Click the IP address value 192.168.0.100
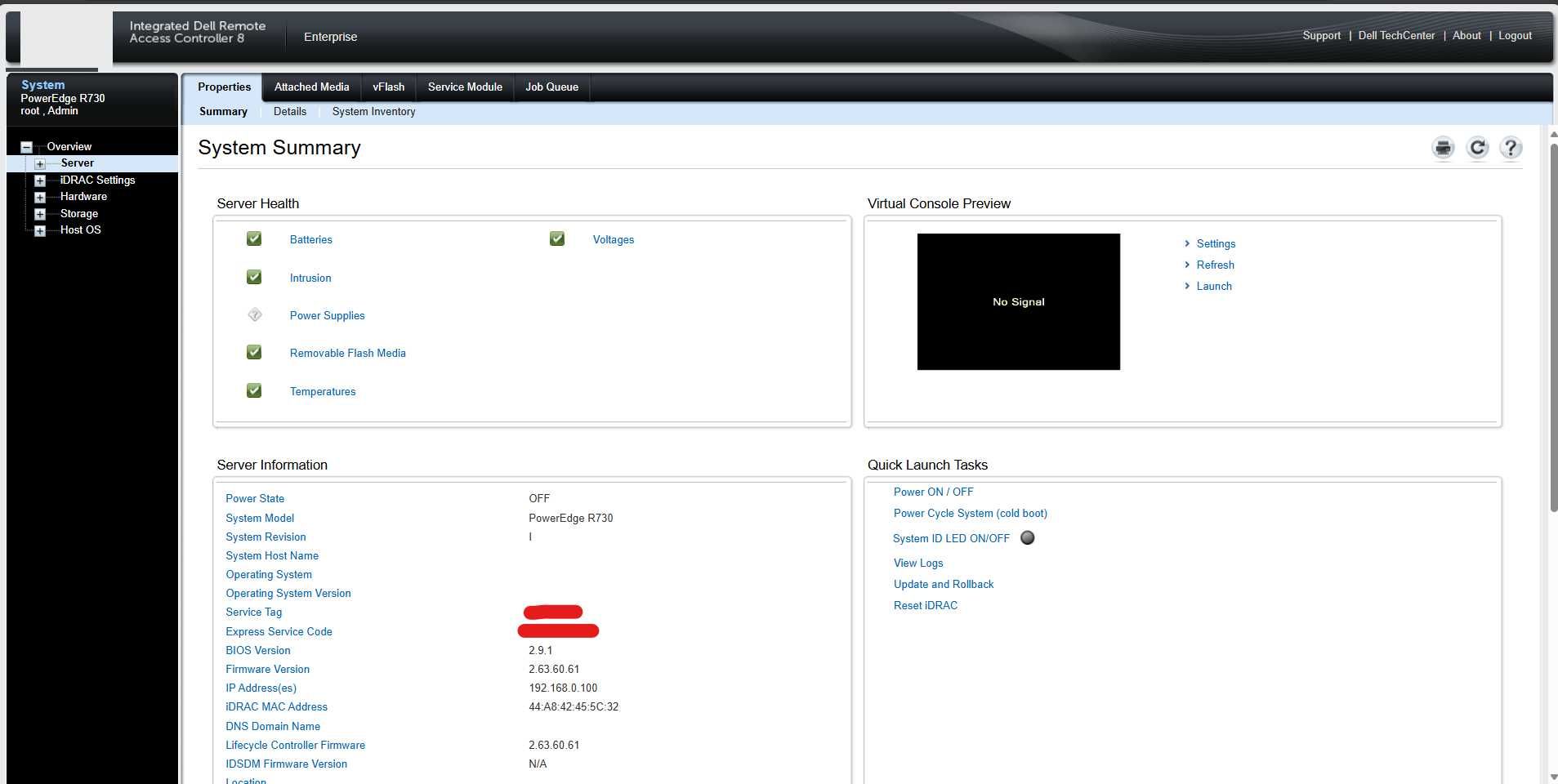 tap(563, 688)
